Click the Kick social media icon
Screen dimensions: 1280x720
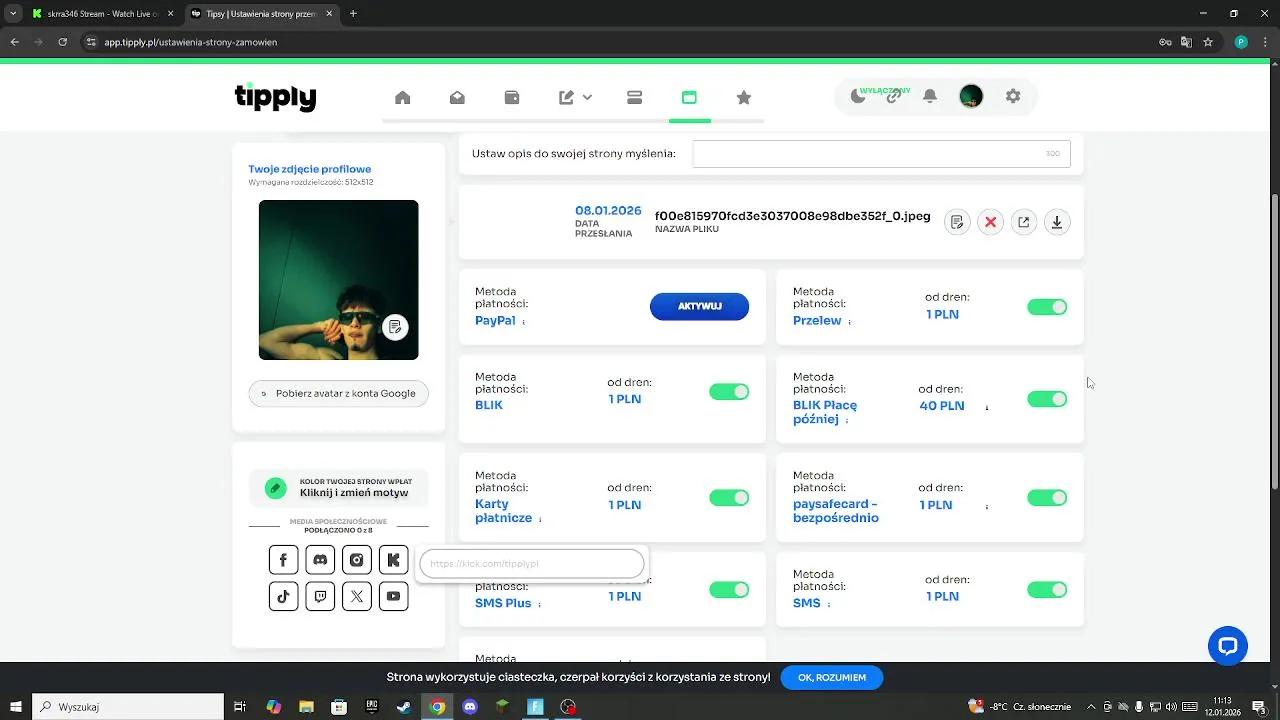(x=393, y=560)
